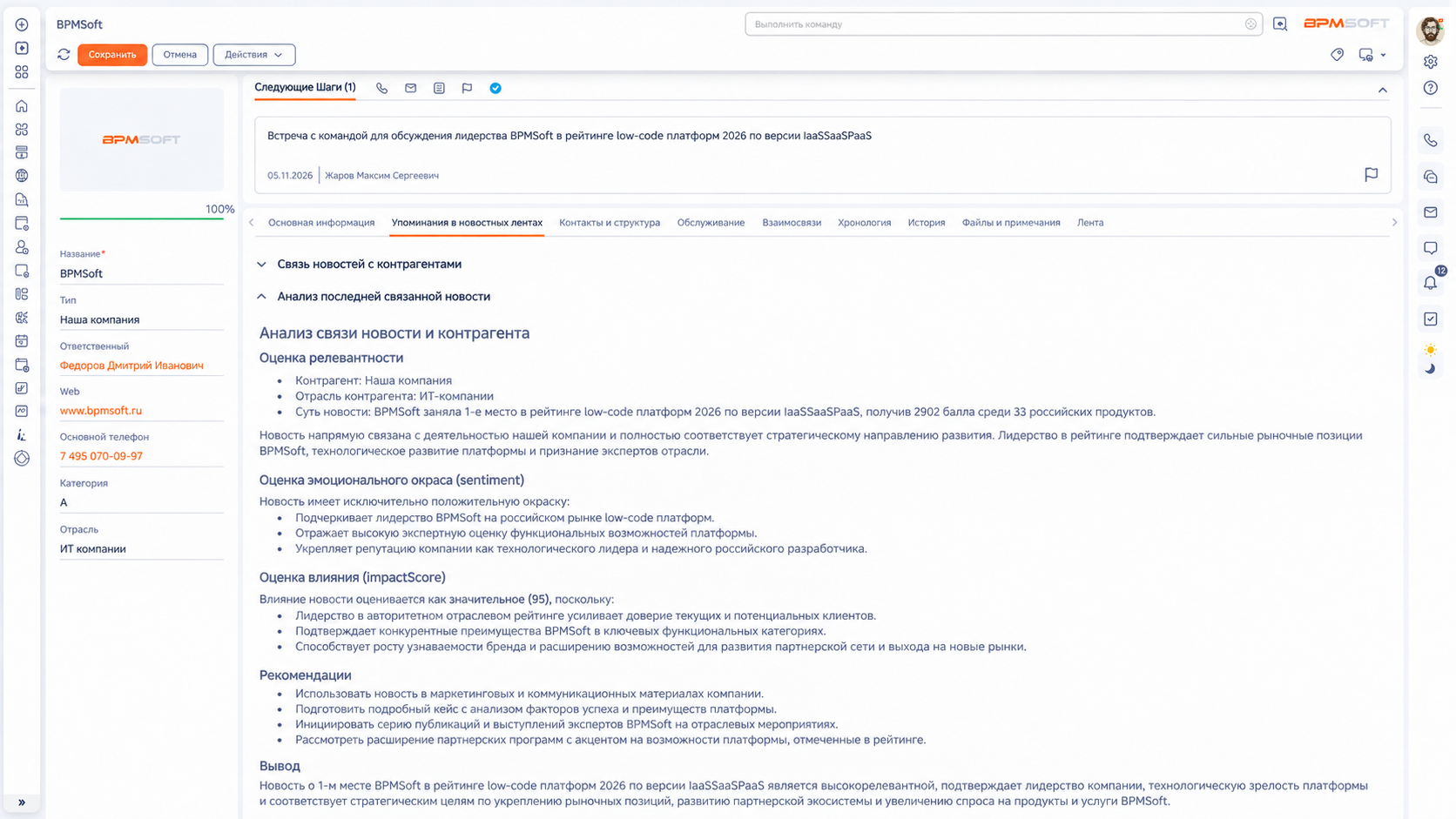1456x819 pixels.
Task: Open the tasks checkbox icon in the right sidebar
Action: click(x=1431, y=319)
